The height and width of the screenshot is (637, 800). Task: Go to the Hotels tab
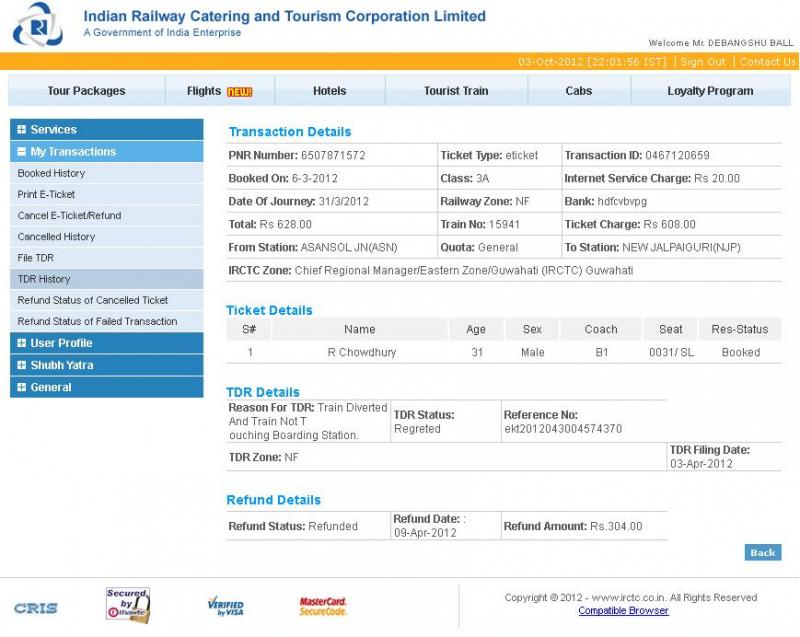tap(329, 91)
